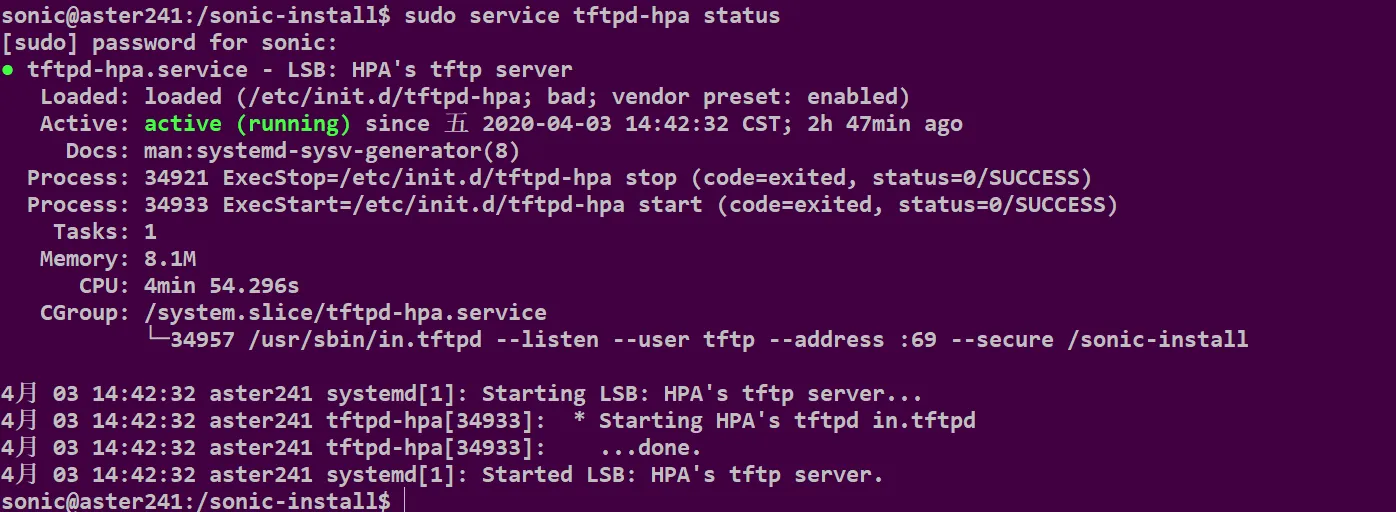
Task: Click the green status dot before tftpd-hpa.service
Action: [8, 70]
